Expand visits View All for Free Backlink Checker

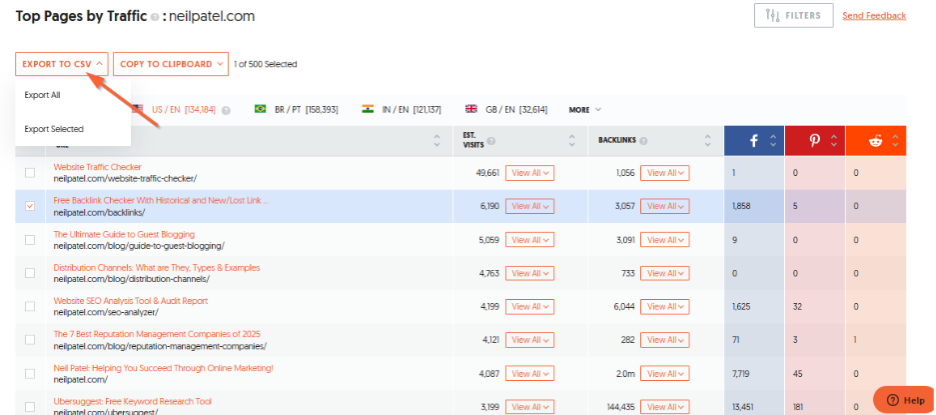[x=530, y=206]
